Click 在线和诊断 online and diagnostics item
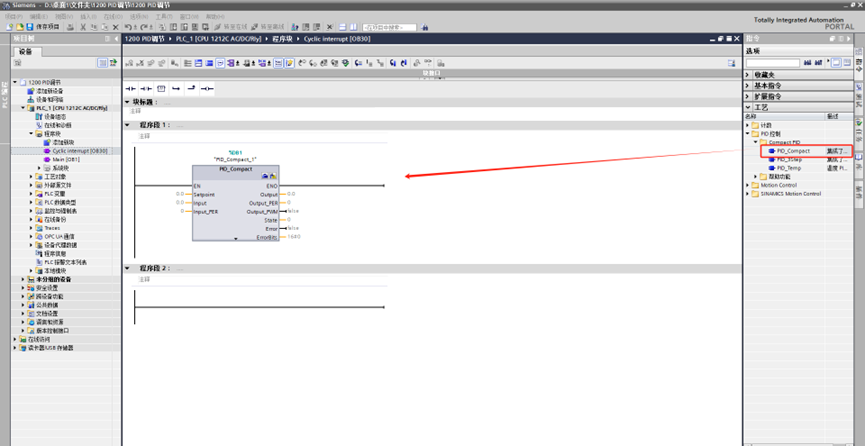 click(x=57, y=125)
